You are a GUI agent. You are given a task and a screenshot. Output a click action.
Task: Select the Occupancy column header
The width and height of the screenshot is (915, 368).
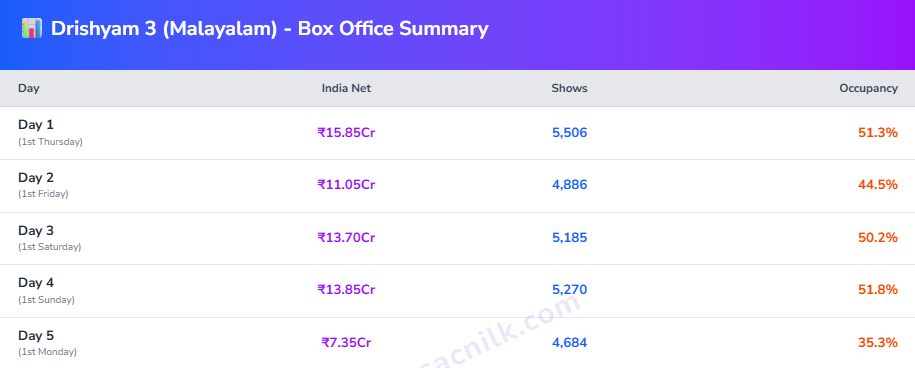pyautogui.click(x=868, y=89)
